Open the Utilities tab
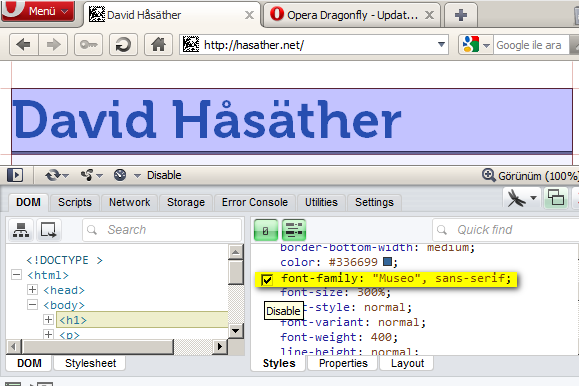This screenshot has height=386, width=579. click(321, 202)
